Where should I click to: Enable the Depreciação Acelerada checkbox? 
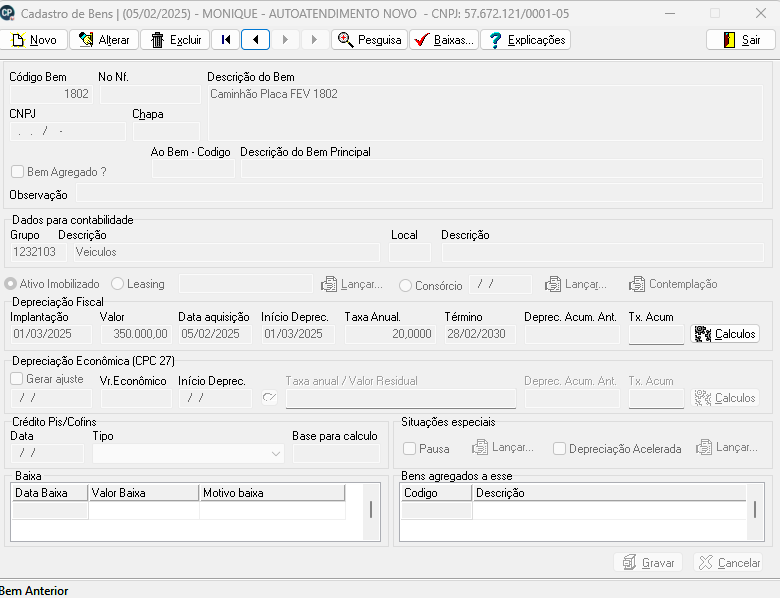559,449
